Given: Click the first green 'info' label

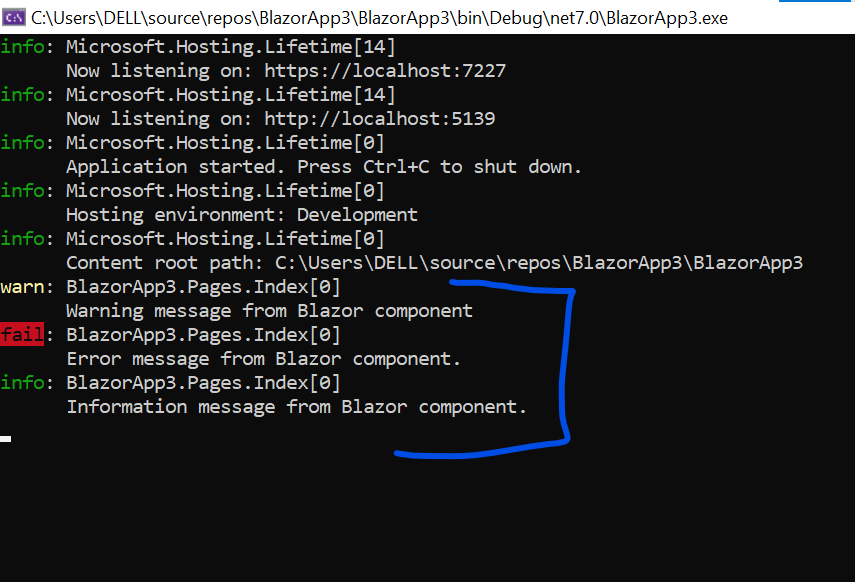Looking at the screenshot, I should click(x=22, y=47).
